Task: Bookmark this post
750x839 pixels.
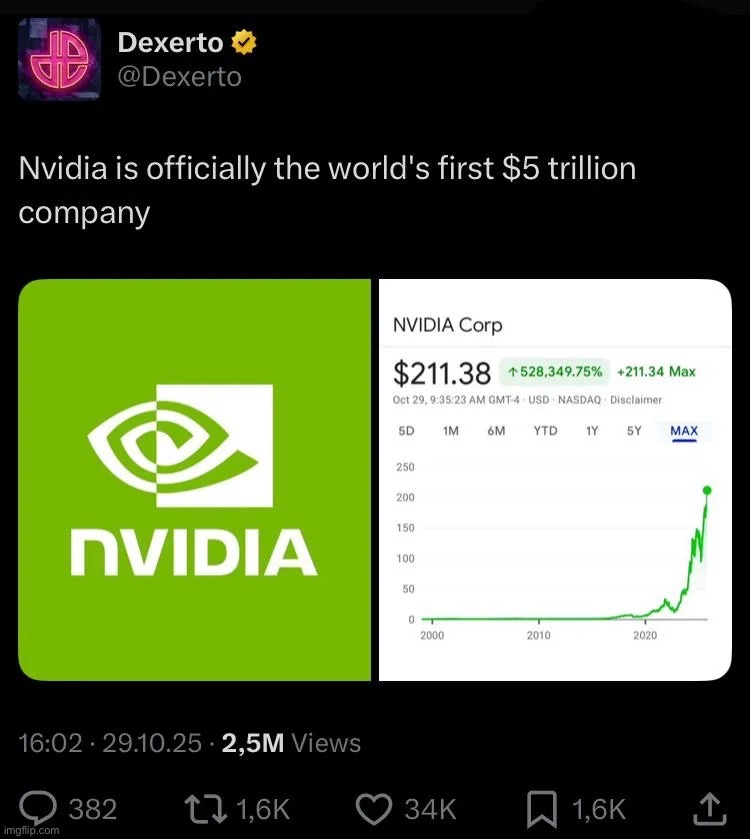Action: pos(541,807)
